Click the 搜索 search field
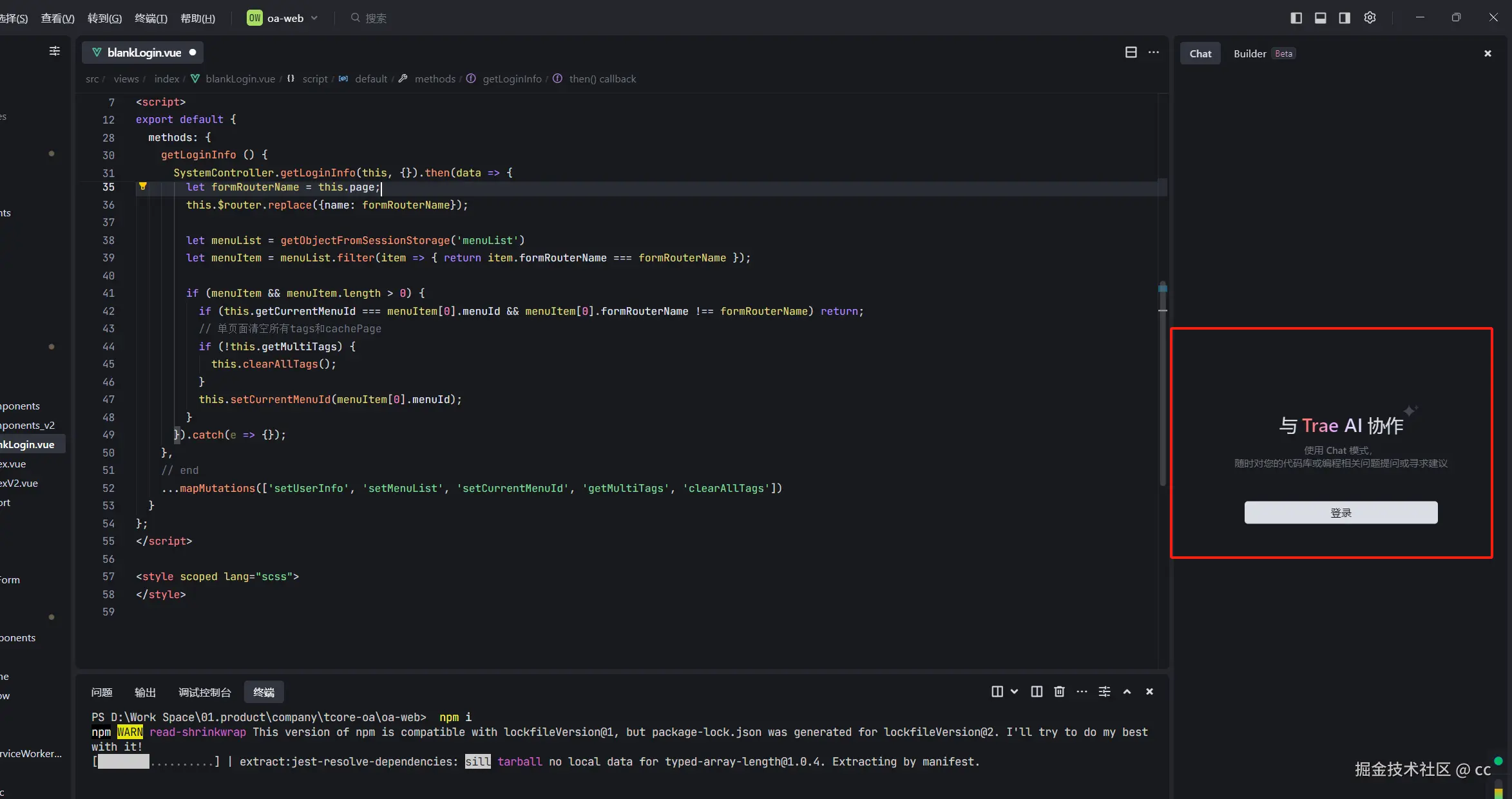 pyautogui.click(x=376, y=18)
